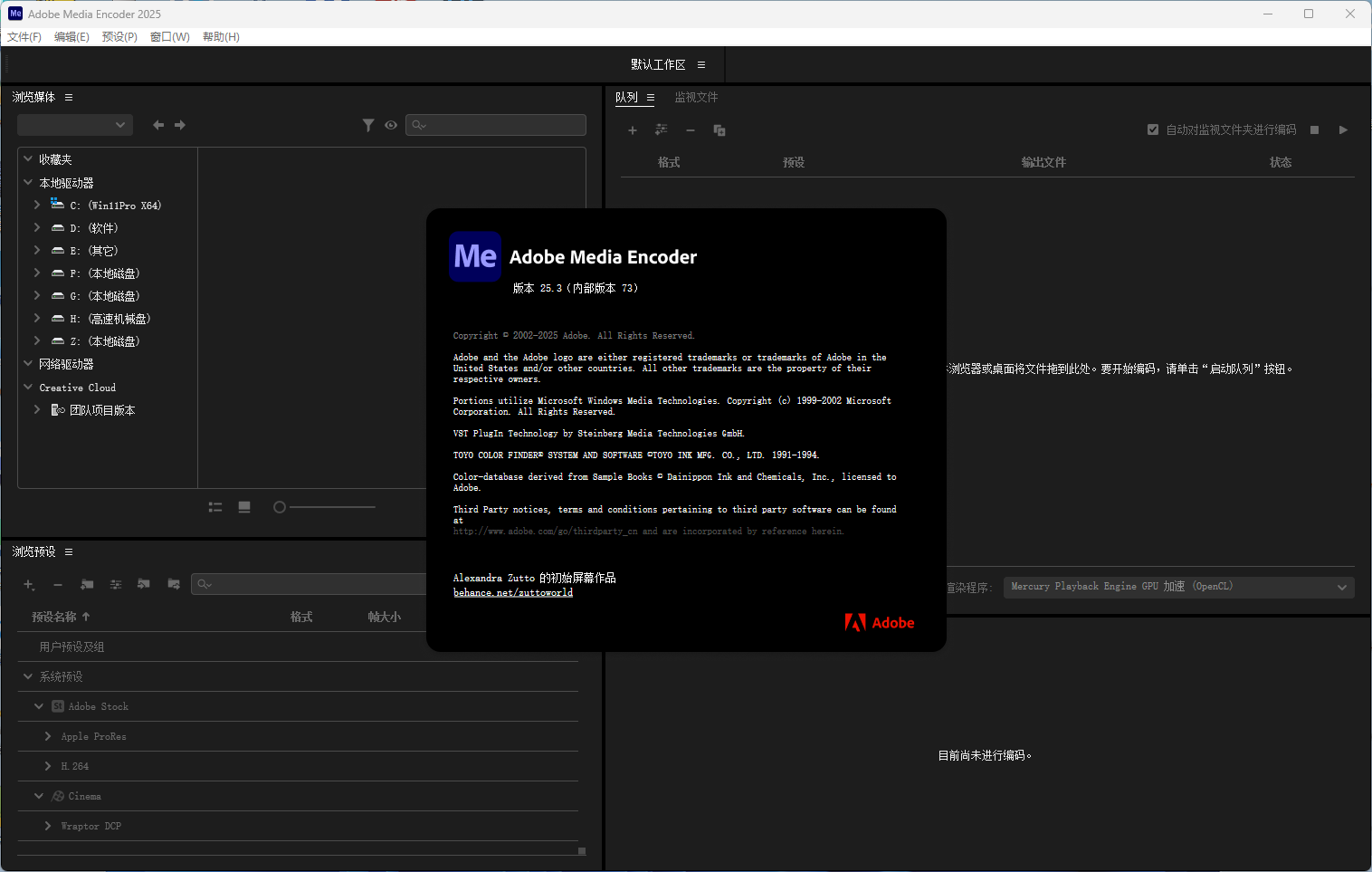Click the preset settings sliders icon
The height and width of the screenshot is (872, 1372).
pos(116,585)
